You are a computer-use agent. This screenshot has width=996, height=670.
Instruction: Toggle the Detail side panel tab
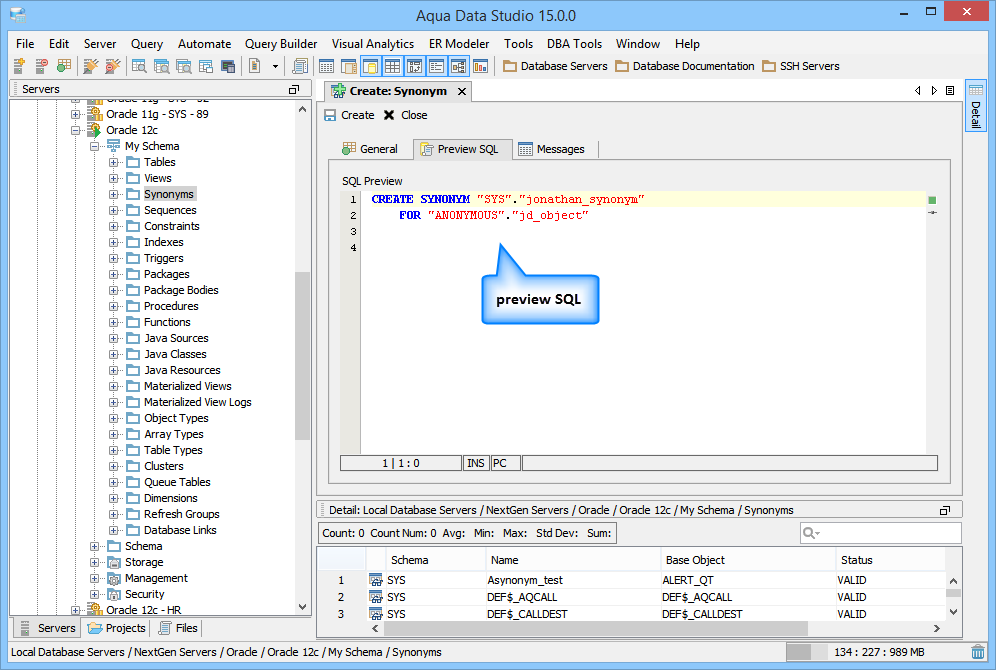point(975,105)
